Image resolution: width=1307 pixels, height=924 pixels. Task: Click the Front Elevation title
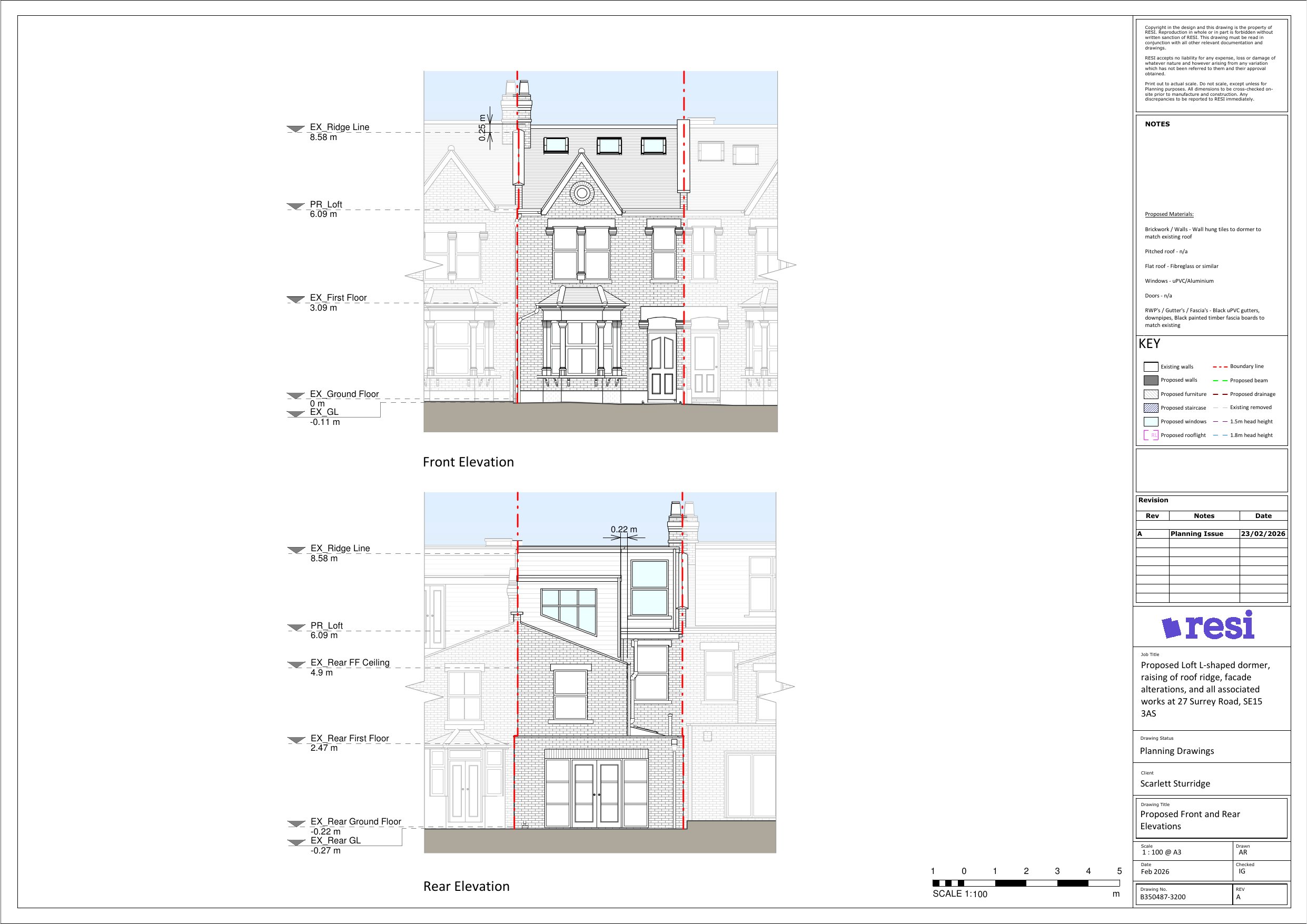tap(468, 462)
